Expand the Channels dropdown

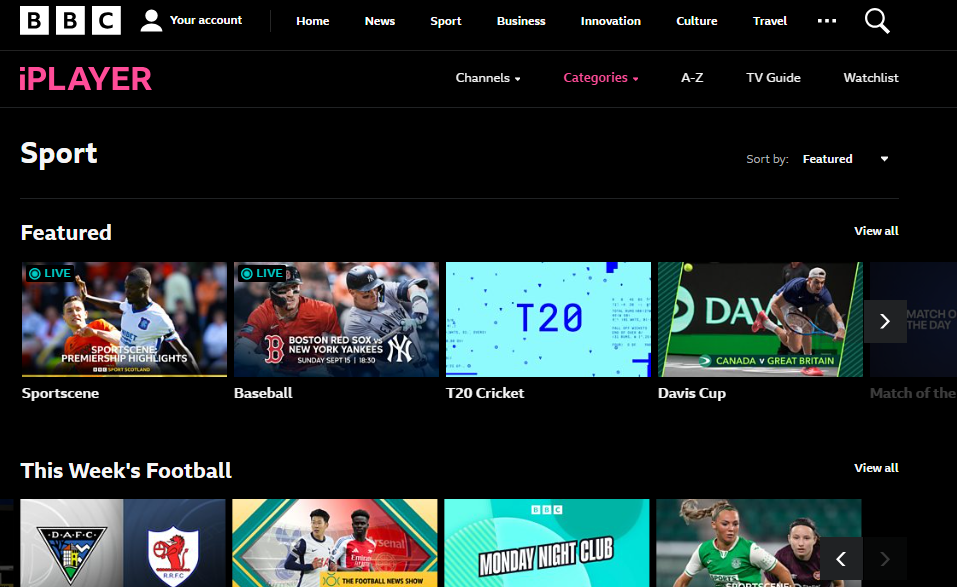(488, 78)
